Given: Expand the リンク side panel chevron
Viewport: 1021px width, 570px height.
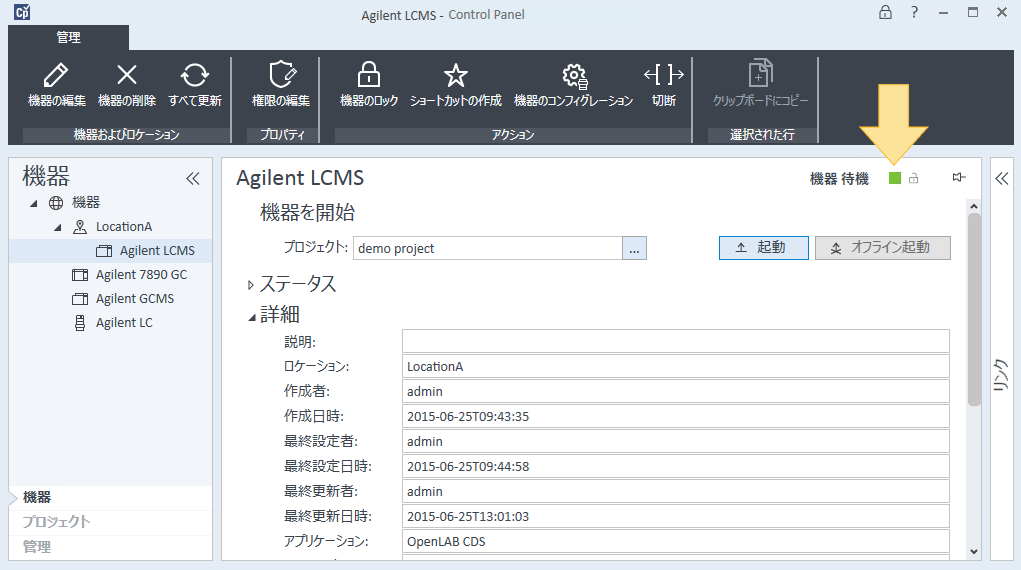Looking at the screenshot, I should (1001, 178).
